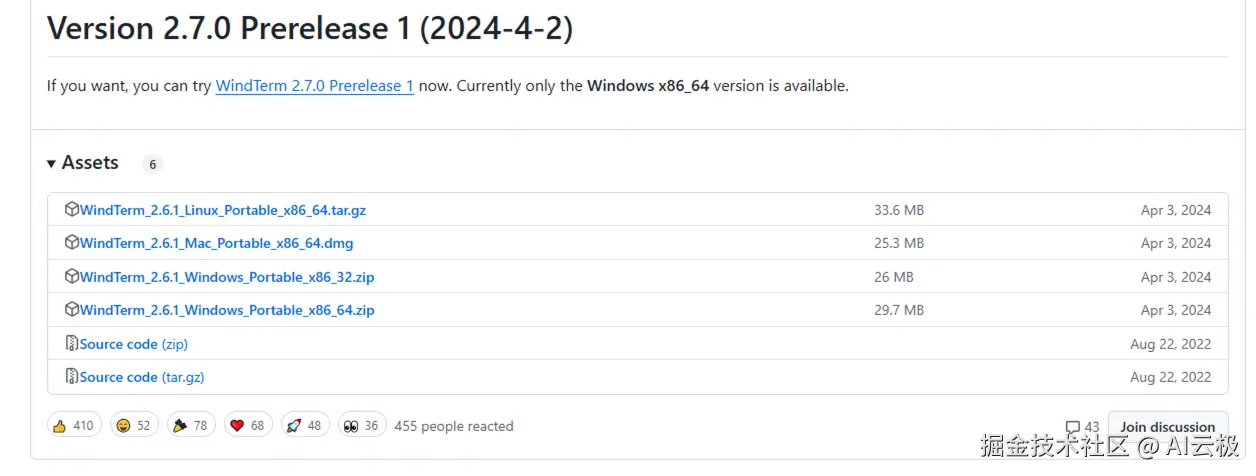The image size is (1256, 476).
Task: Click the rocket reaction with 48
Action: (x=303, y=426)
